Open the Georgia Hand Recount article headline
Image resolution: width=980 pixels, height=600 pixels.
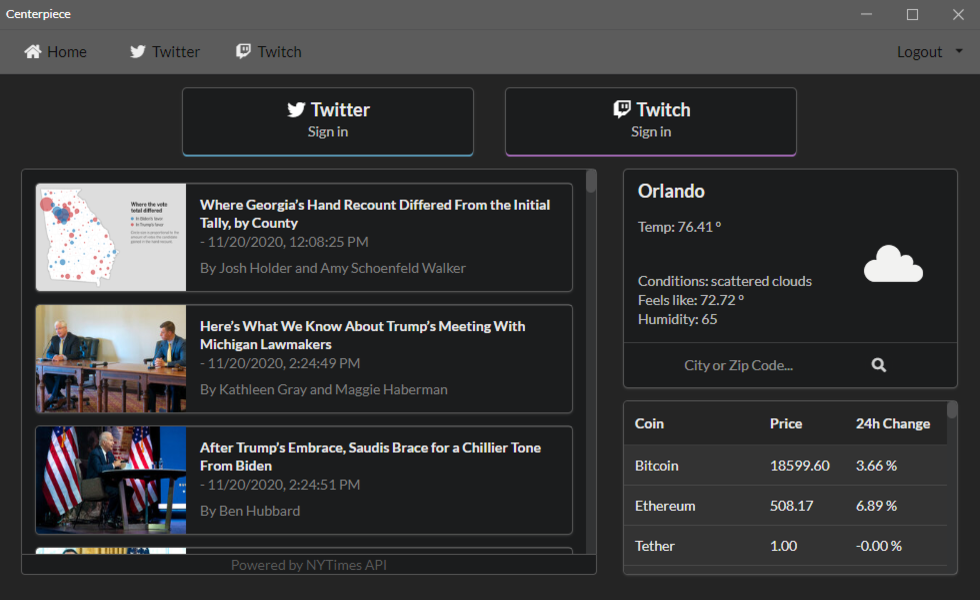point(375,214)
